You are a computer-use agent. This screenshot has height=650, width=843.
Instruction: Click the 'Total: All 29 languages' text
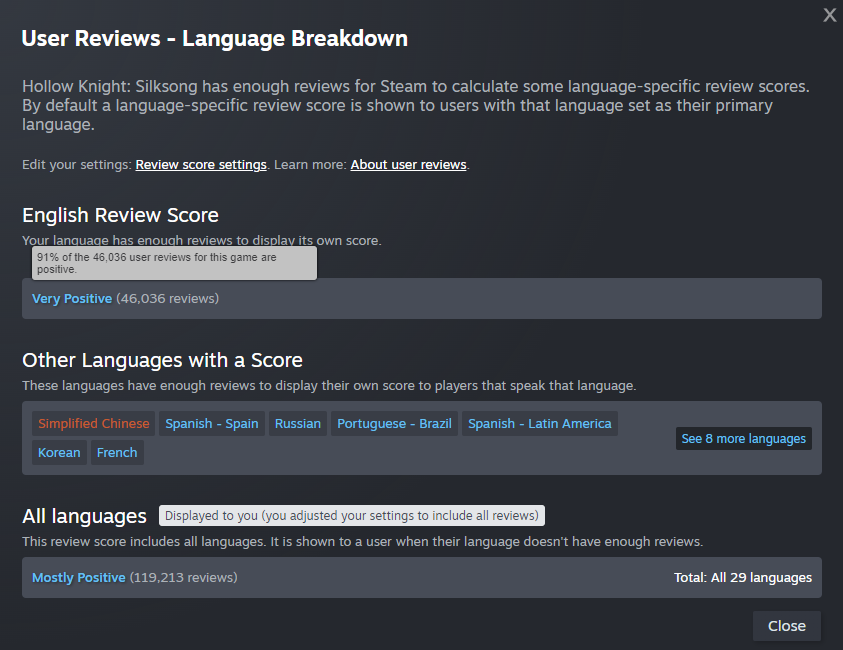743,577
